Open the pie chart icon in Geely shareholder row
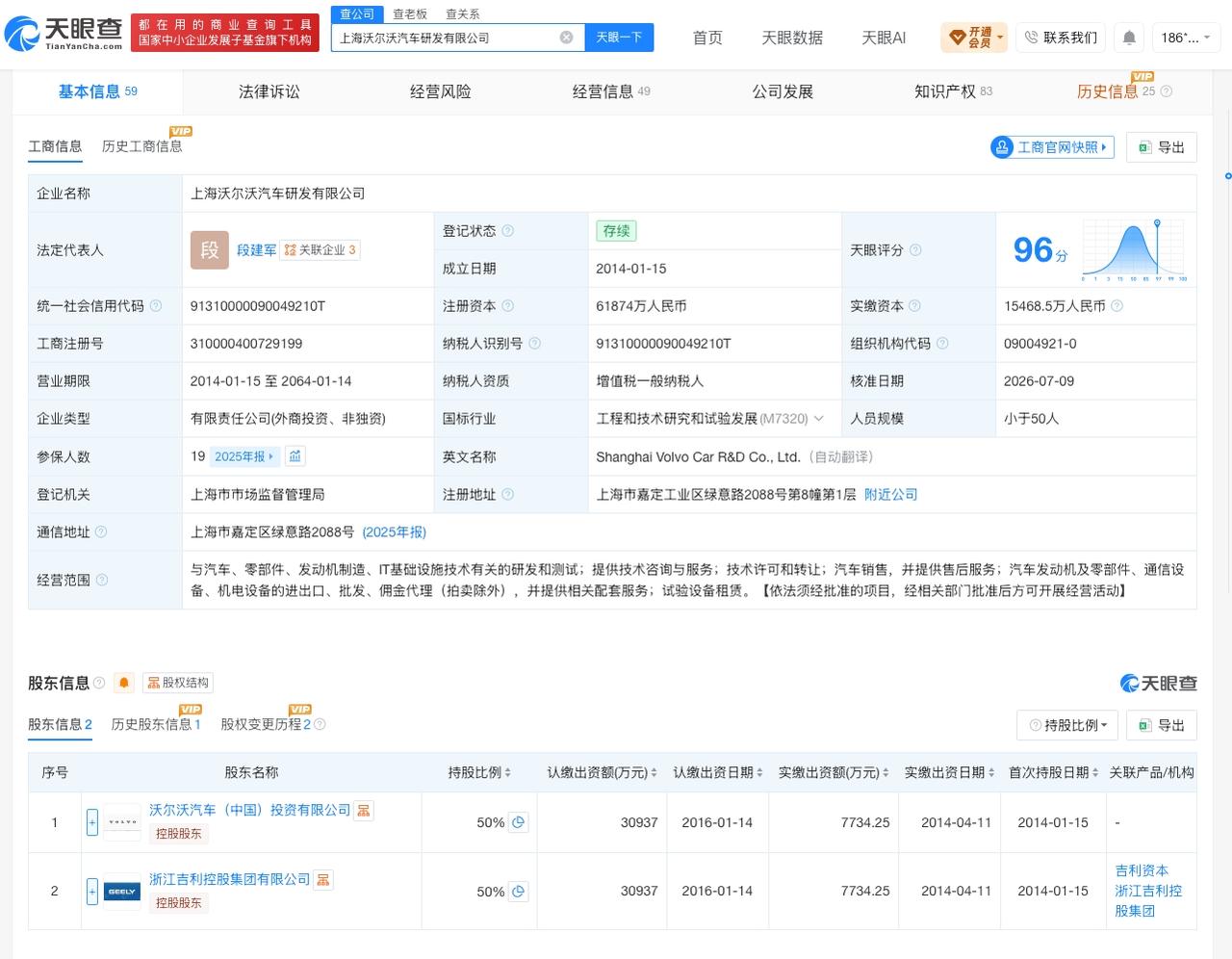The width and height of the screenshot is (1232, 959). pos(519,892)
